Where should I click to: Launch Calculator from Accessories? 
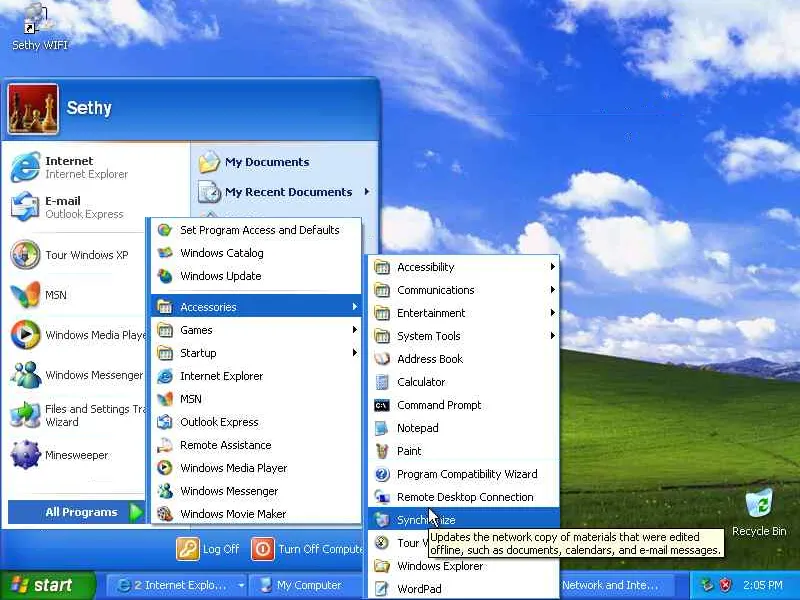(x=463, y=382)
